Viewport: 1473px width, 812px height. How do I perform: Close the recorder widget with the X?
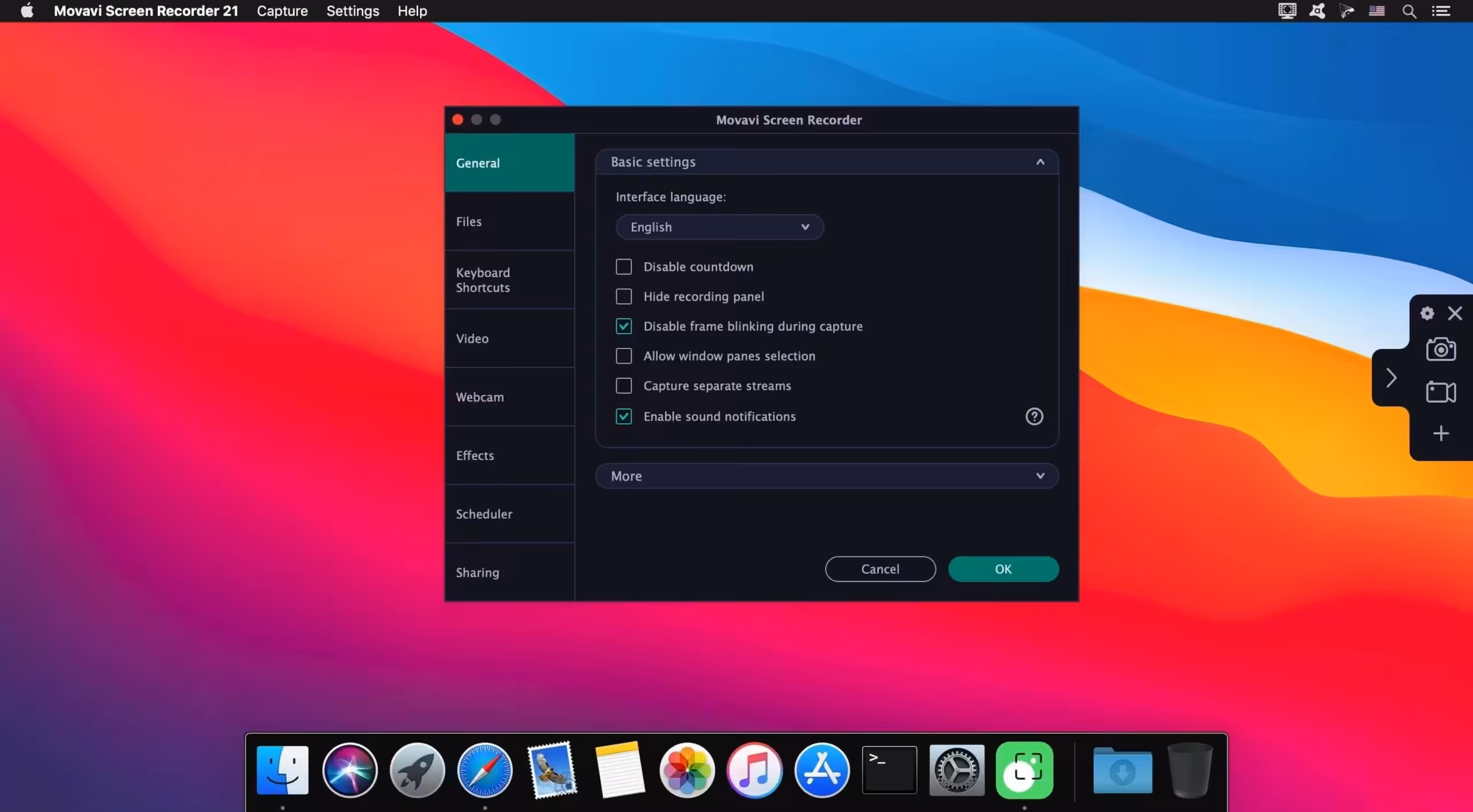point(1455,313)
